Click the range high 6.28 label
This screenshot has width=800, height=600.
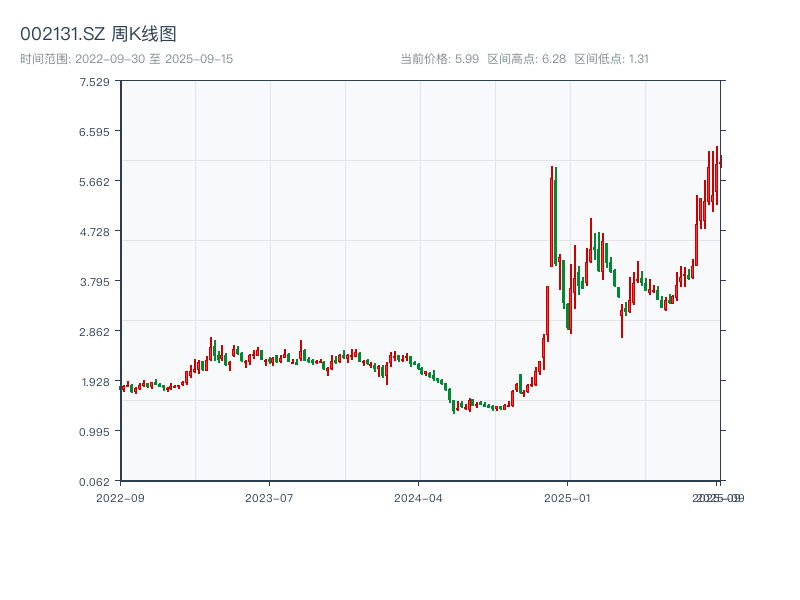pos(526,59)
